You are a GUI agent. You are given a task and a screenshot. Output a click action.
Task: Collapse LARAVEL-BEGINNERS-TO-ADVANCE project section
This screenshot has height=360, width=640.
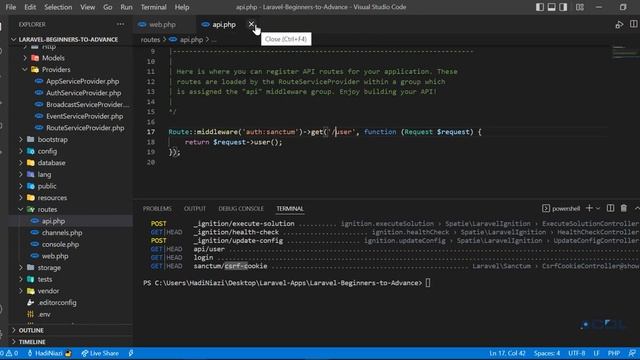(68, 40)
